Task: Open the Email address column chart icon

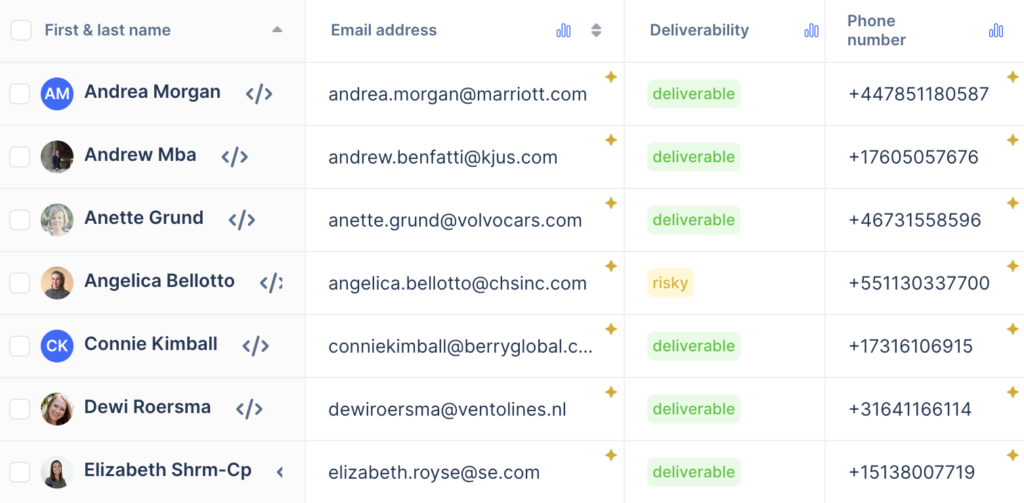Action: pos(564,31)
